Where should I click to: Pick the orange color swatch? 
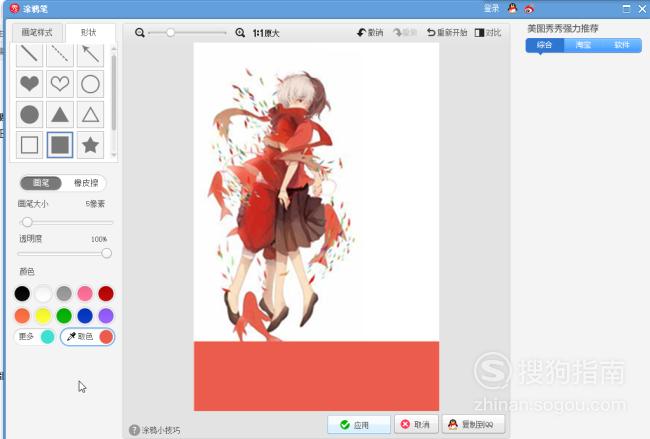[22, 315]
